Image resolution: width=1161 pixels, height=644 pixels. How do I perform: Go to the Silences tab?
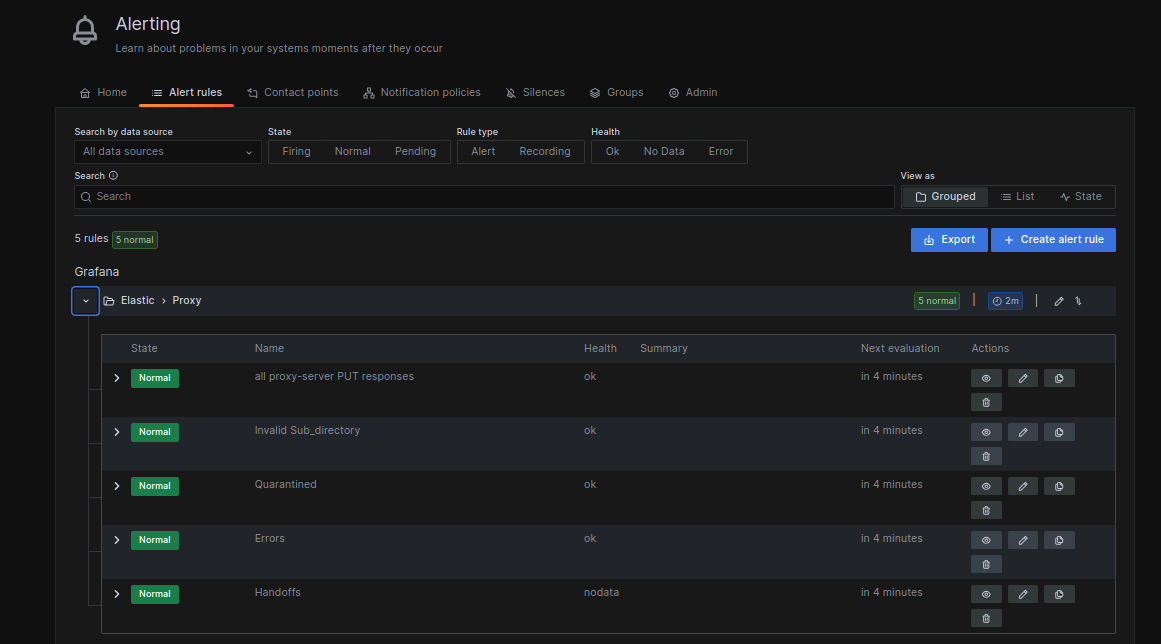[535, 92]
